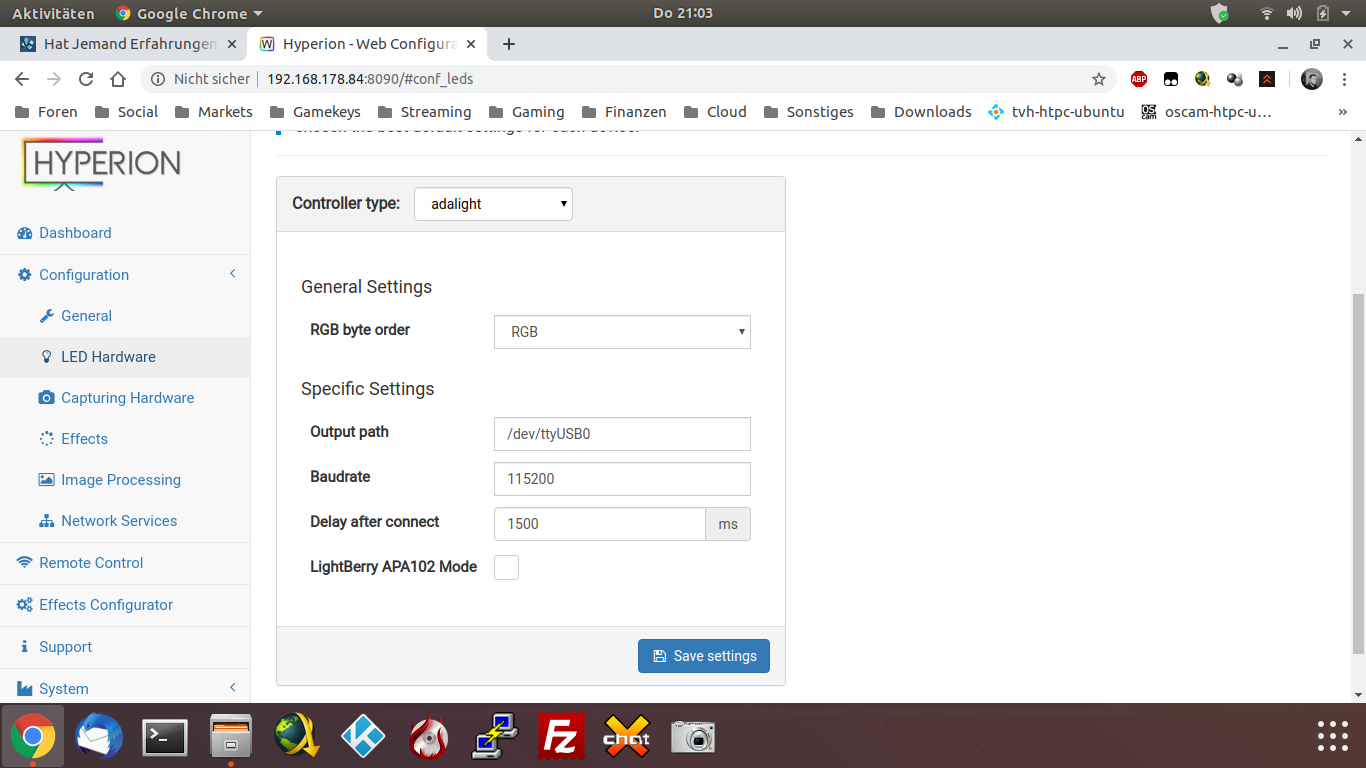Open the screenshot camera app in dock

pyautogui.click(x=693, y=738)
